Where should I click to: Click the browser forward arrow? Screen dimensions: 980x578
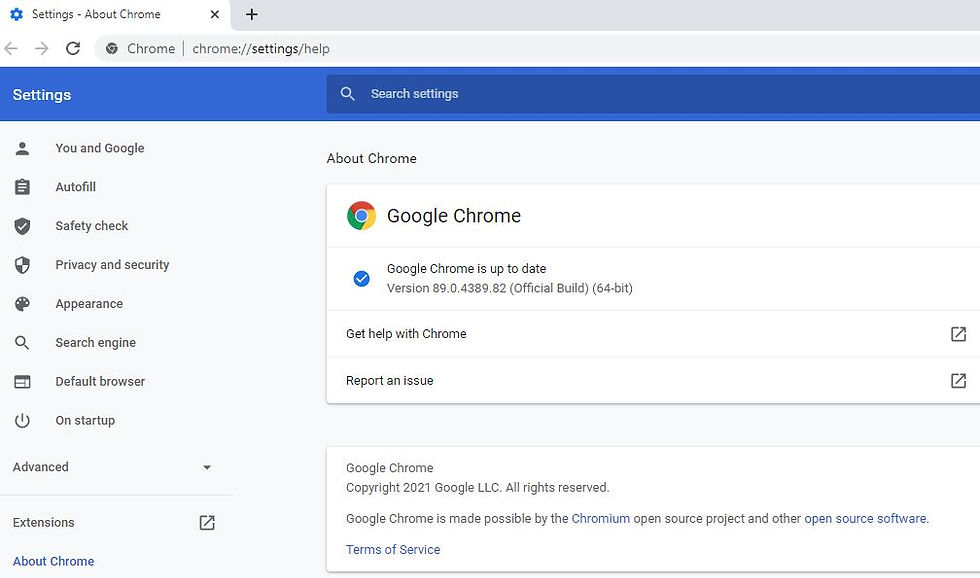pos(41,48)
